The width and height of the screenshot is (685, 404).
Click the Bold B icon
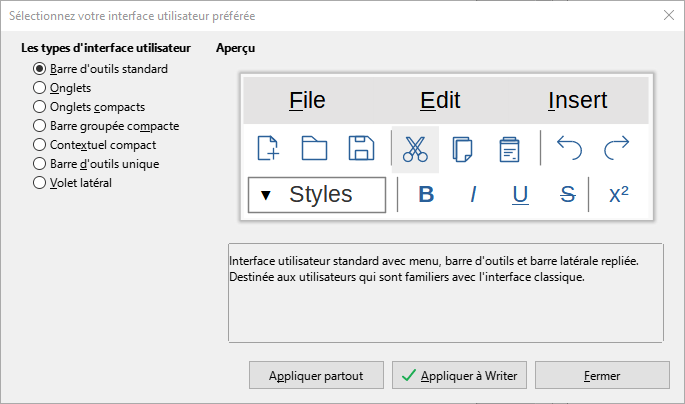426,195
